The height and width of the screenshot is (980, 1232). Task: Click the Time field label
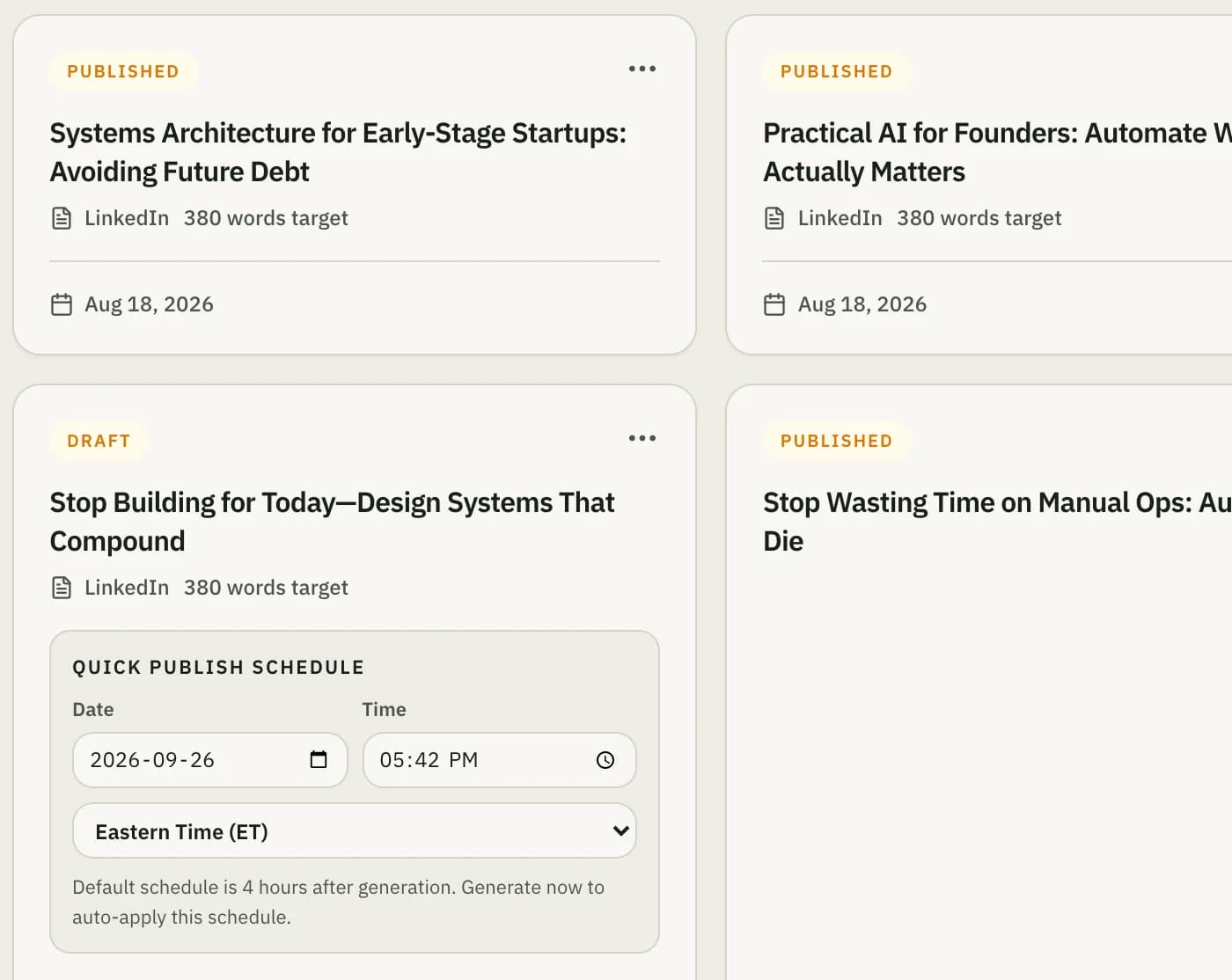pos(385,710)
